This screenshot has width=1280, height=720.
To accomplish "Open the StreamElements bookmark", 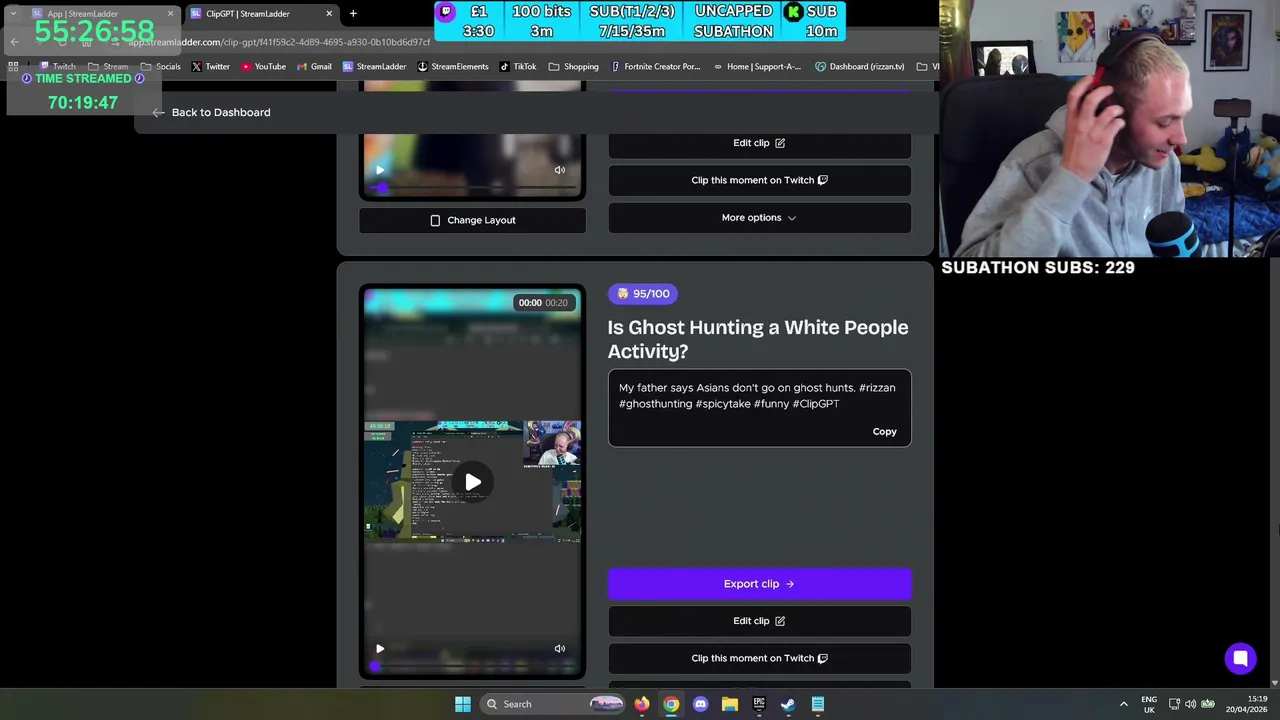I will click(453, 66).
